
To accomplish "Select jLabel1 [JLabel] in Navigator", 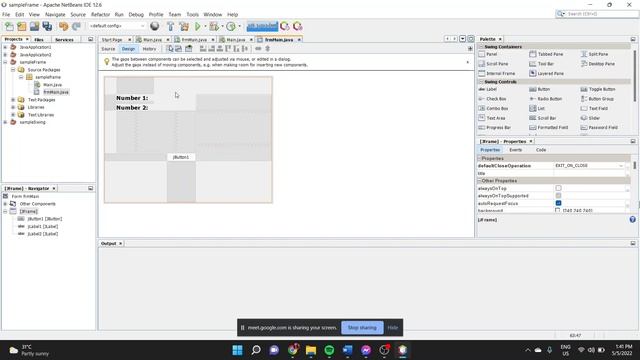I will tap(43, 227).
